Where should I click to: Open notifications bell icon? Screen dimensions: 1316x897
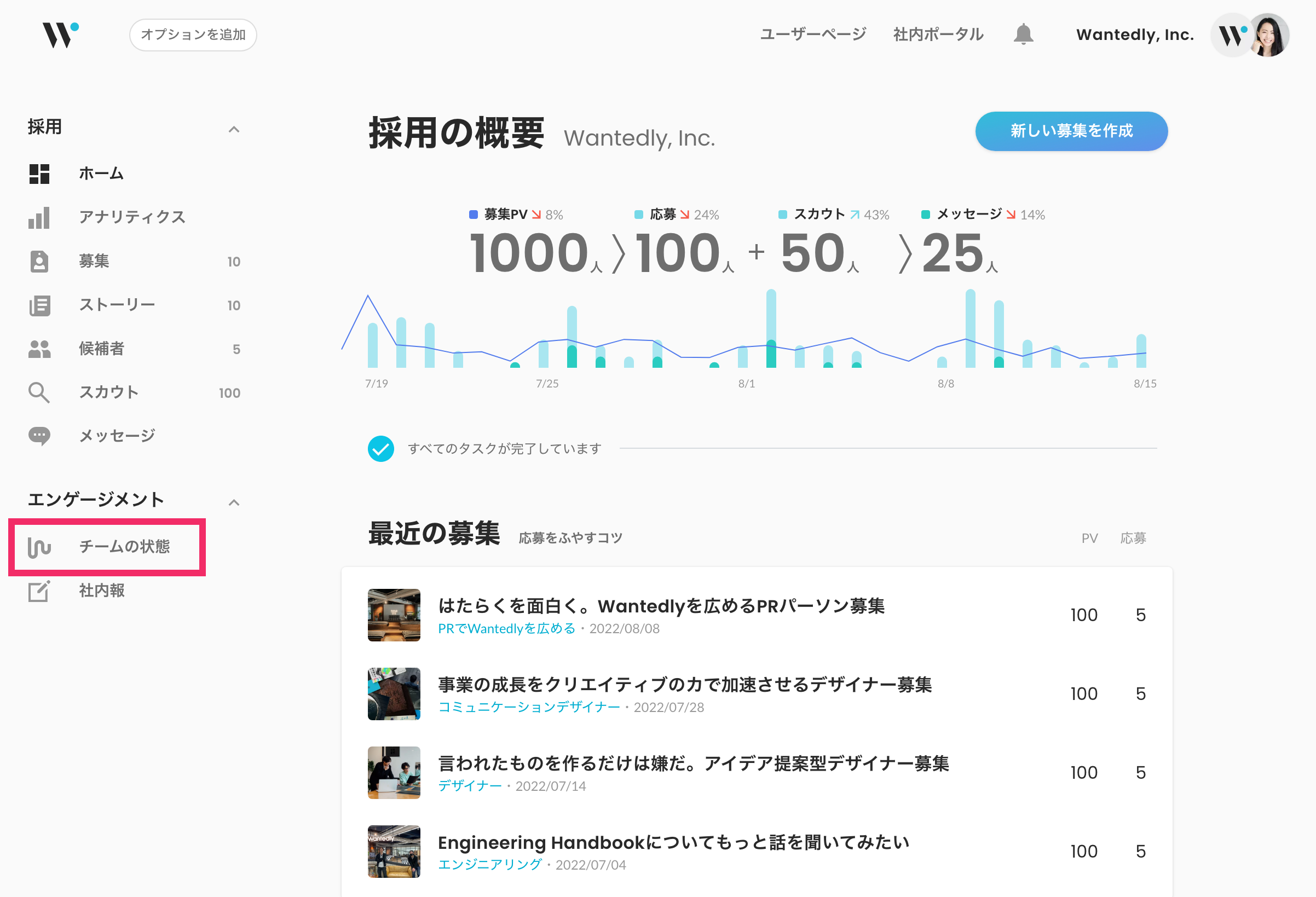1023,34
